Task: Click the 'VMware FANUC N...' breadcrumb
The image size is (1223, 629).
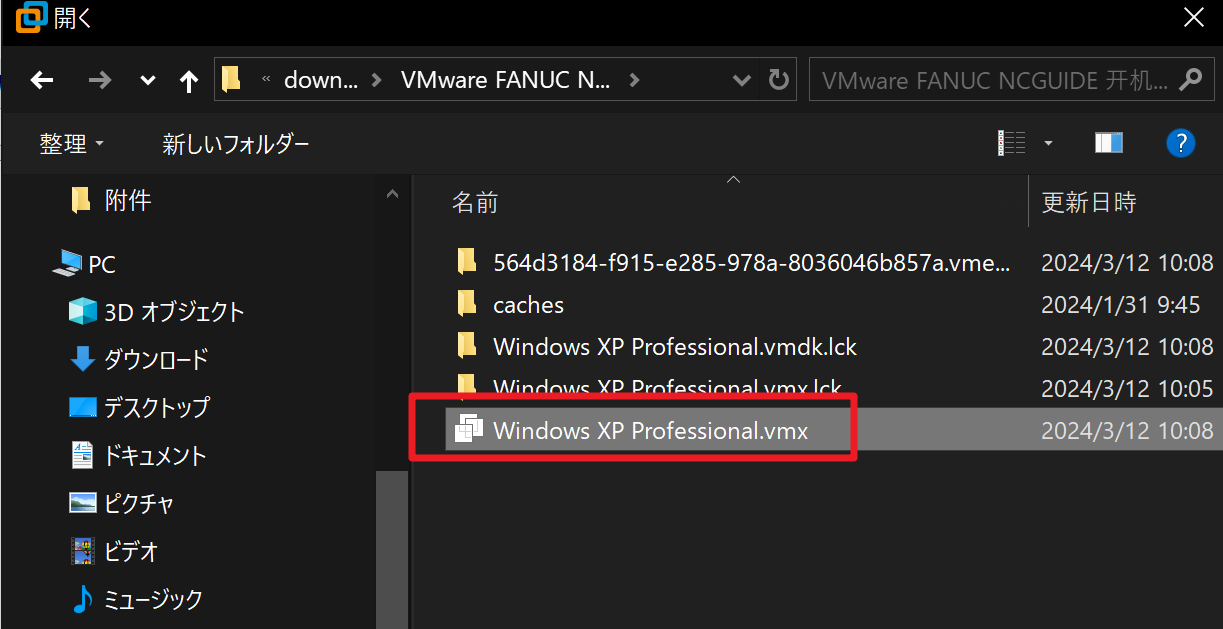Action: (x=504, y=80)
